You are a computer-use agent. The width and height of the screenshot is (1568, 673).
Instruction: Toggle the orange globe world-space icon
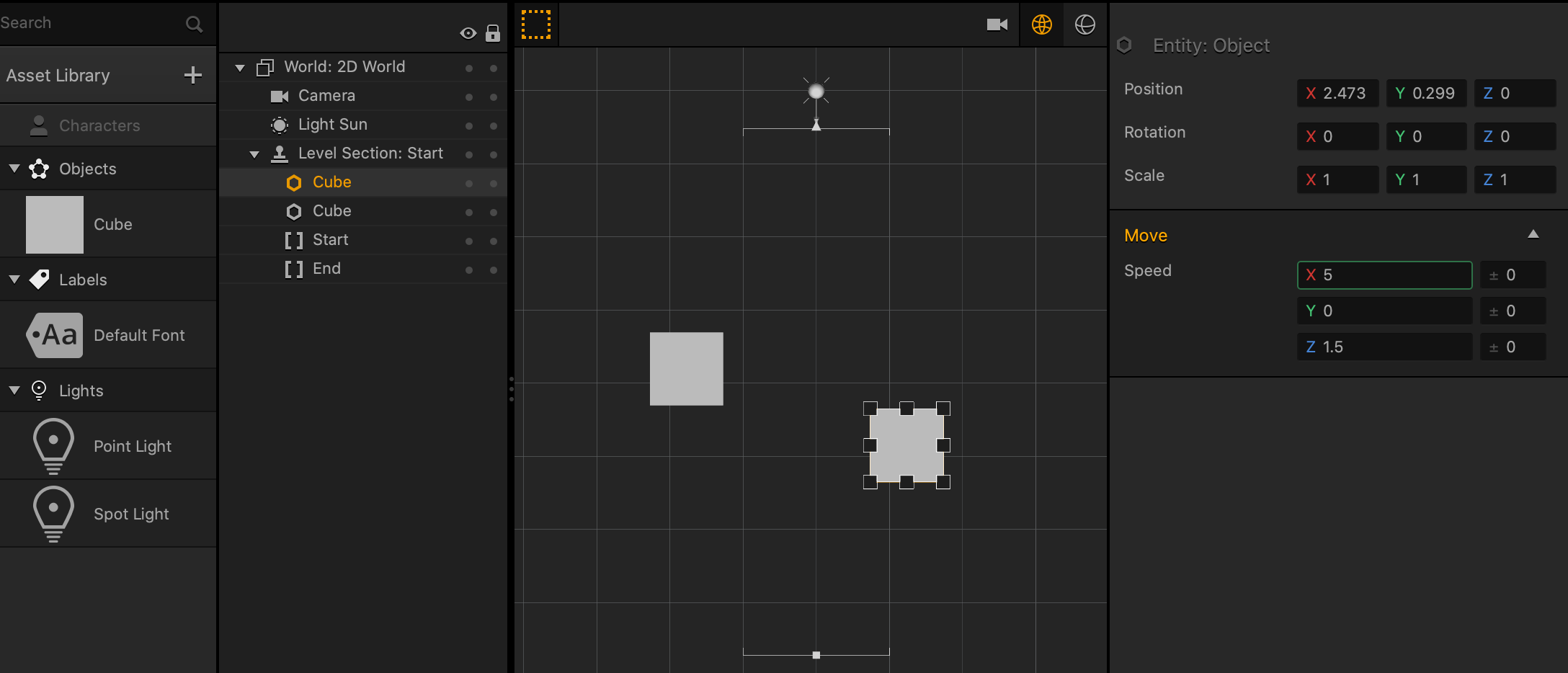(1042, 24)
